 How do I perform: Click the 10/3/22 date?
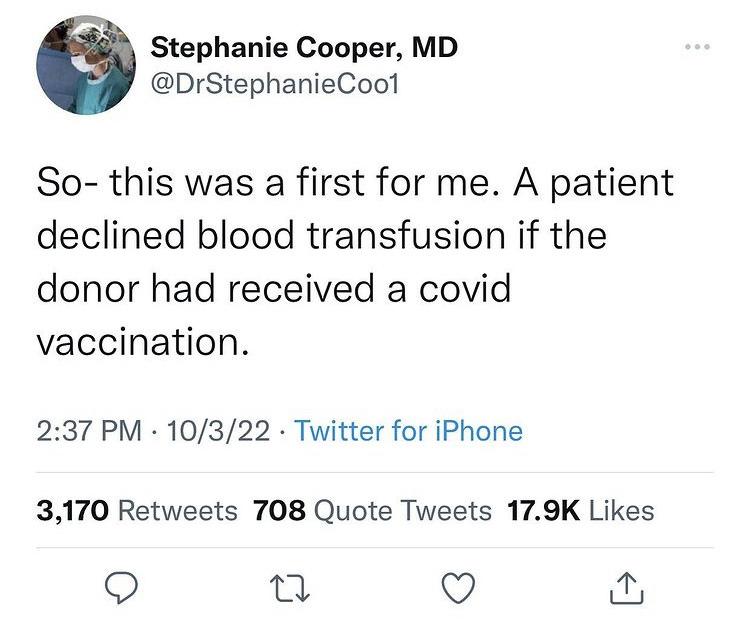click(218, 431)
